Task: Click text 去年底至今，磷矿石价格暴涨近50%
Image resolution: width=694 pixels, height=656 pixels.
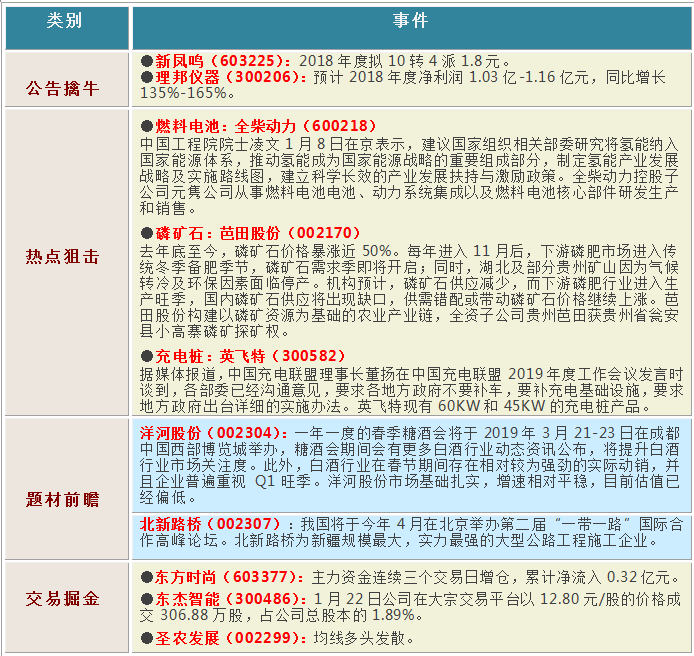Action: pyautogui.click(x=266, y=251)
